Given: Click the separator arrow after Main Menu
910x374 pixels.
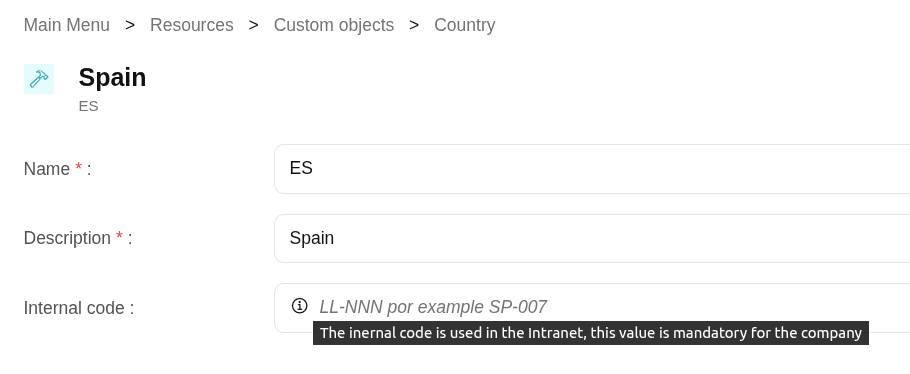Looking at the screenshot, I should point(130,25).
